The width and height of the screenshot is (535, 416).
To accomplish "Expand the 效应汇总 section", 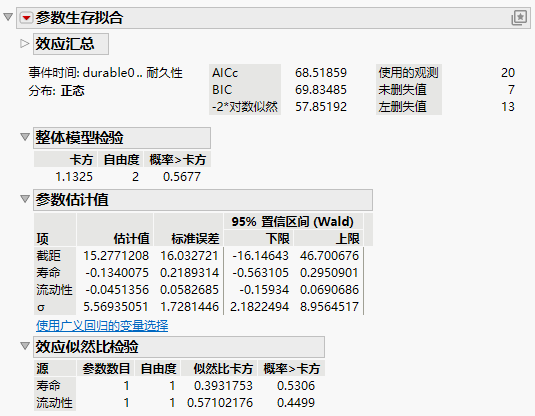I will pos(24,44).
